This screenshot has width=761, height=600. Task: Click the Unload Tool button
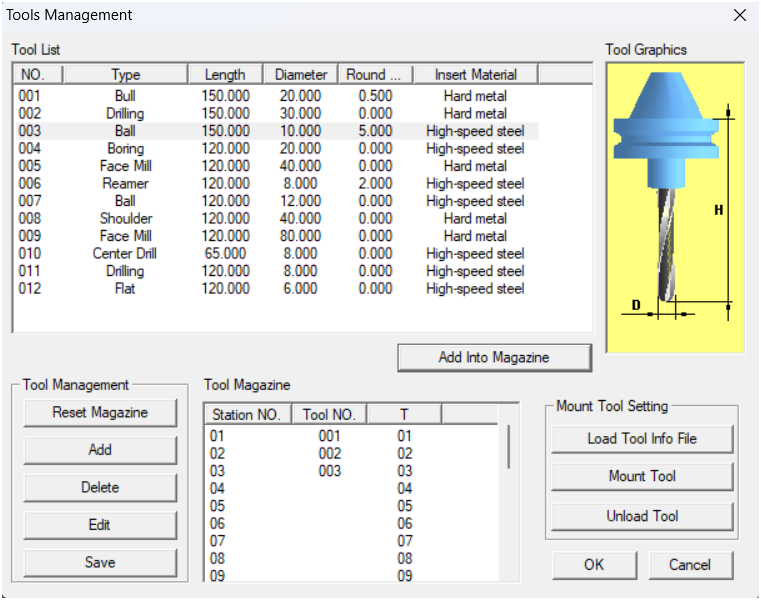[x=642, y=516]
